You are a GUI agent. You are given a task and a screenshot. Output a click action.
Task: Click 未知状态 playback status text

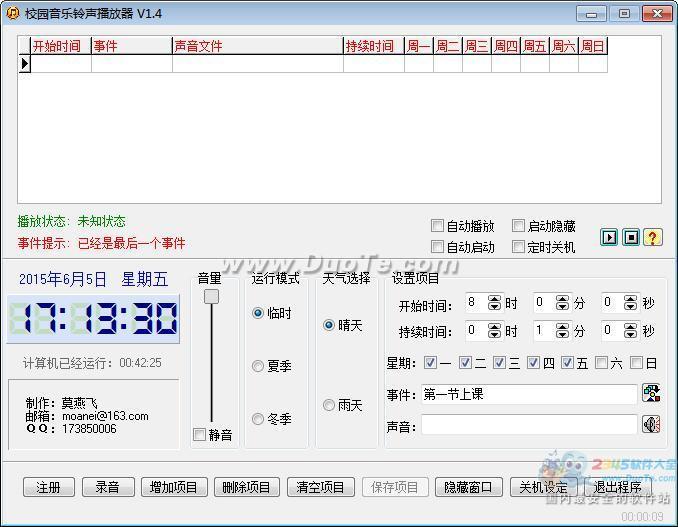coord(102,221)
